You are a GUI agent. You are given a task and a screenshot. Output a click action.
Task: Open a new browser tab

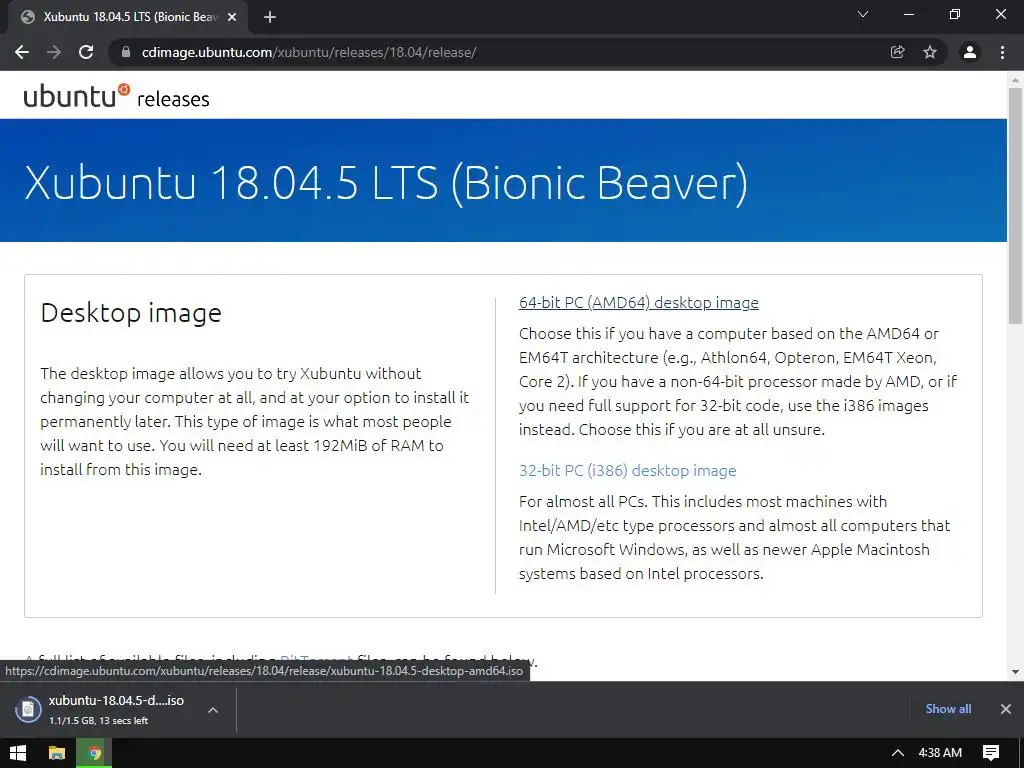(270, 17)
